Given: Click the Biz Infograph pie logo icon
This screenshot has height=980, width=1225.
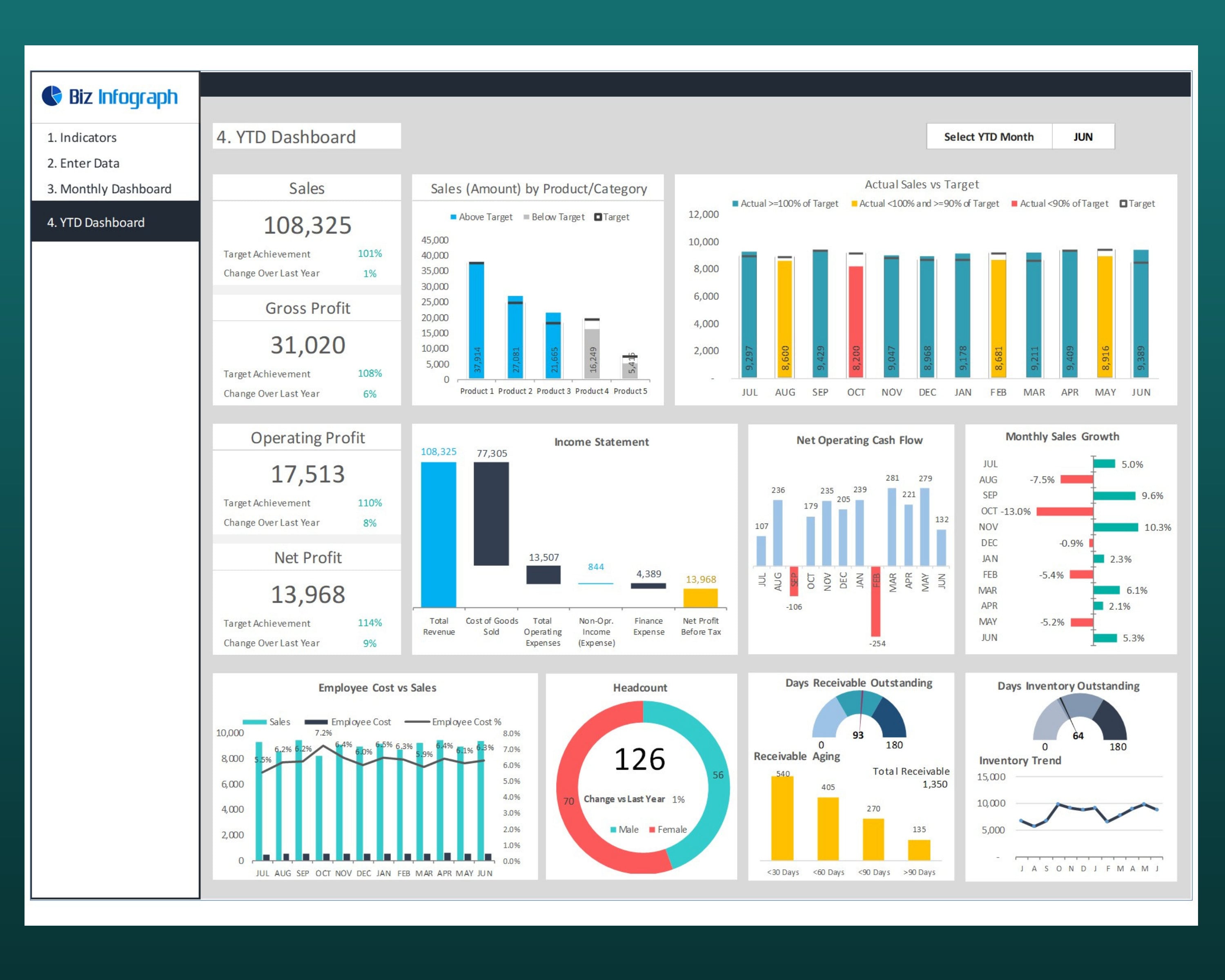Looking at the screenshot, I should tap(52, 96).
